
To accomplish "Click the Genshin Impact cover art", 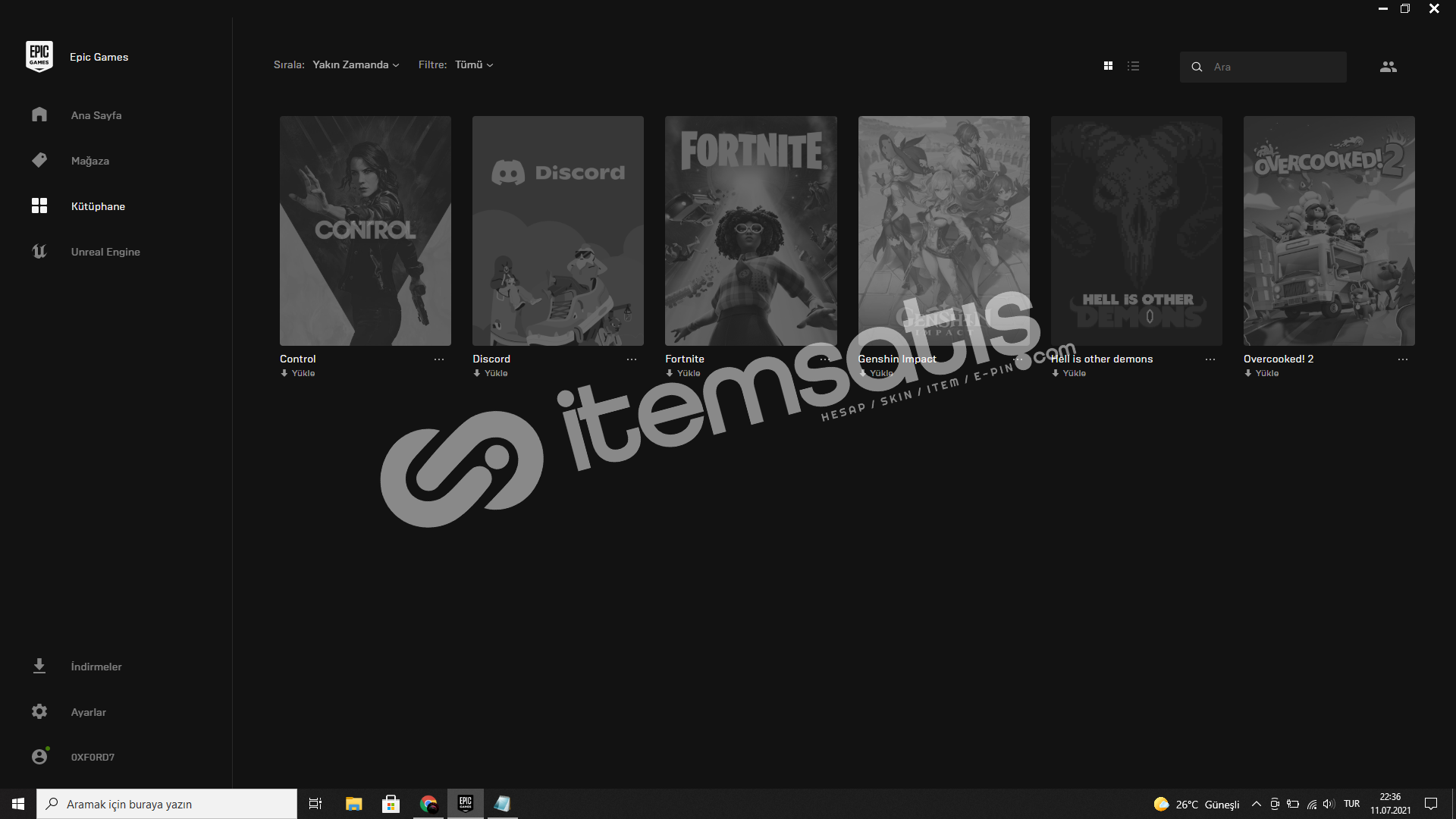I will 944,231.
